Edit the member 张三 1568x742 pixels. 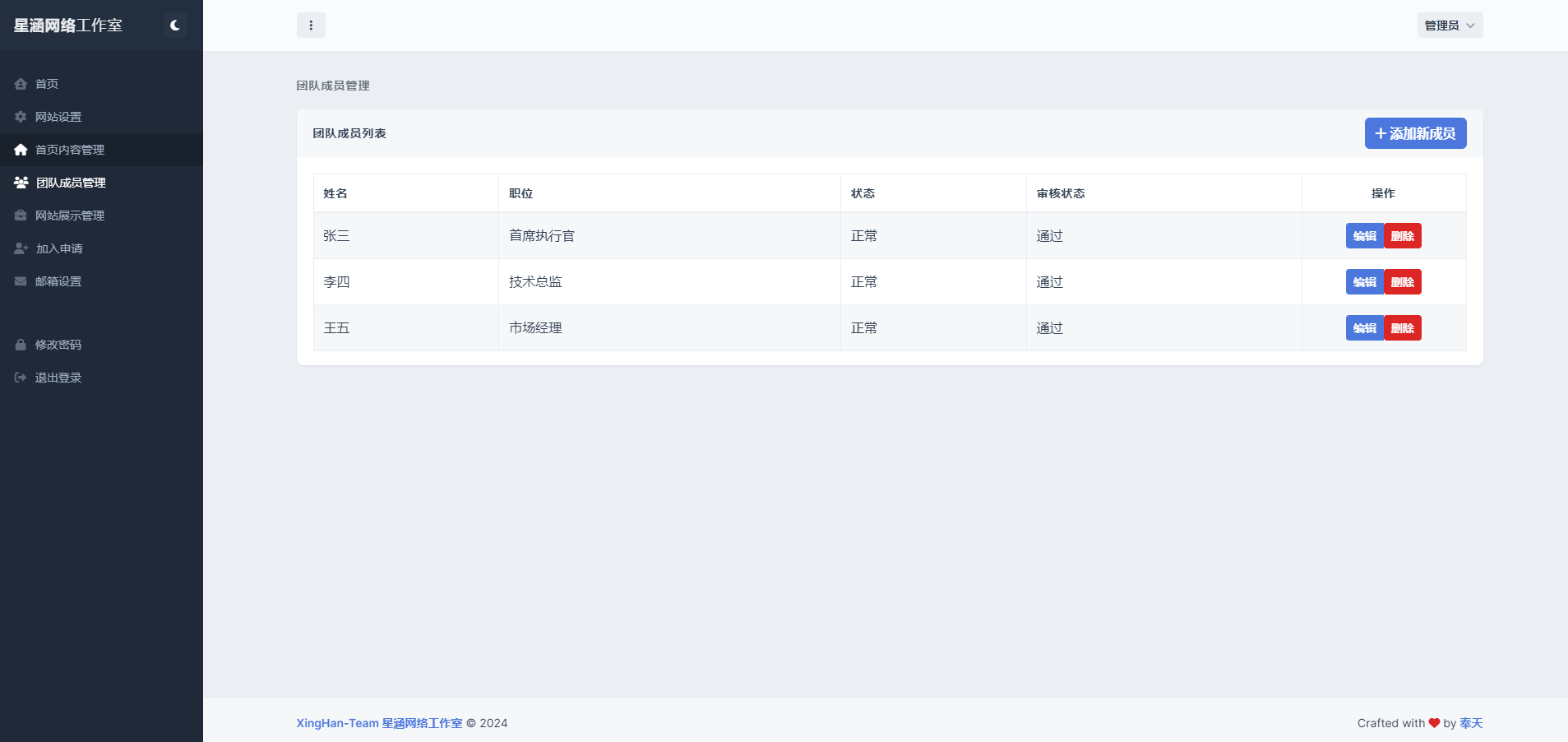coord(1364,236)
